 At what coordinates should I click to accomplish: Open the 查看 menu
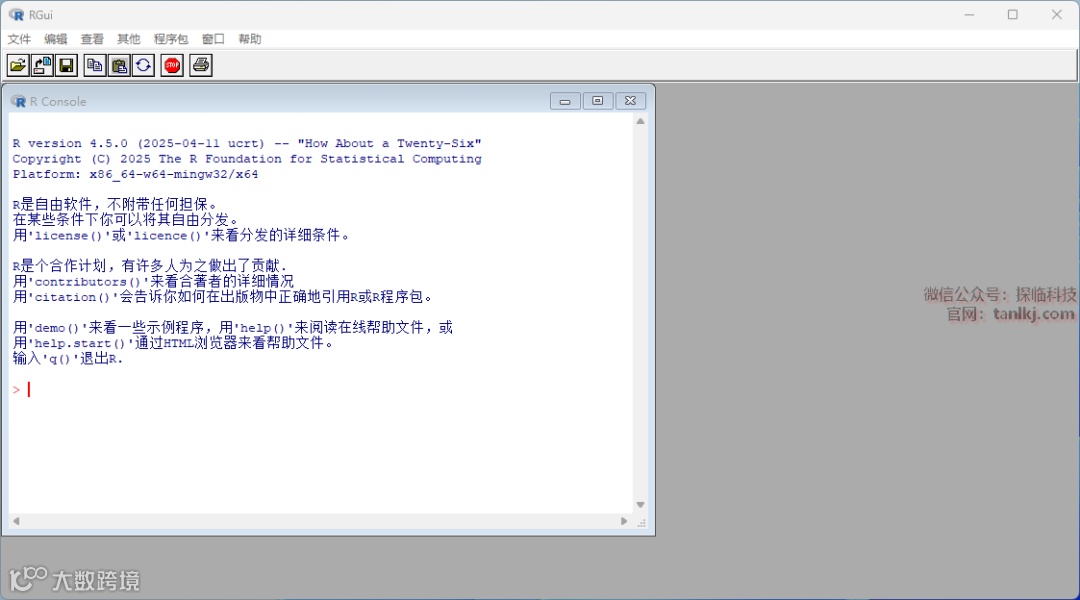(x=92, y=39)
